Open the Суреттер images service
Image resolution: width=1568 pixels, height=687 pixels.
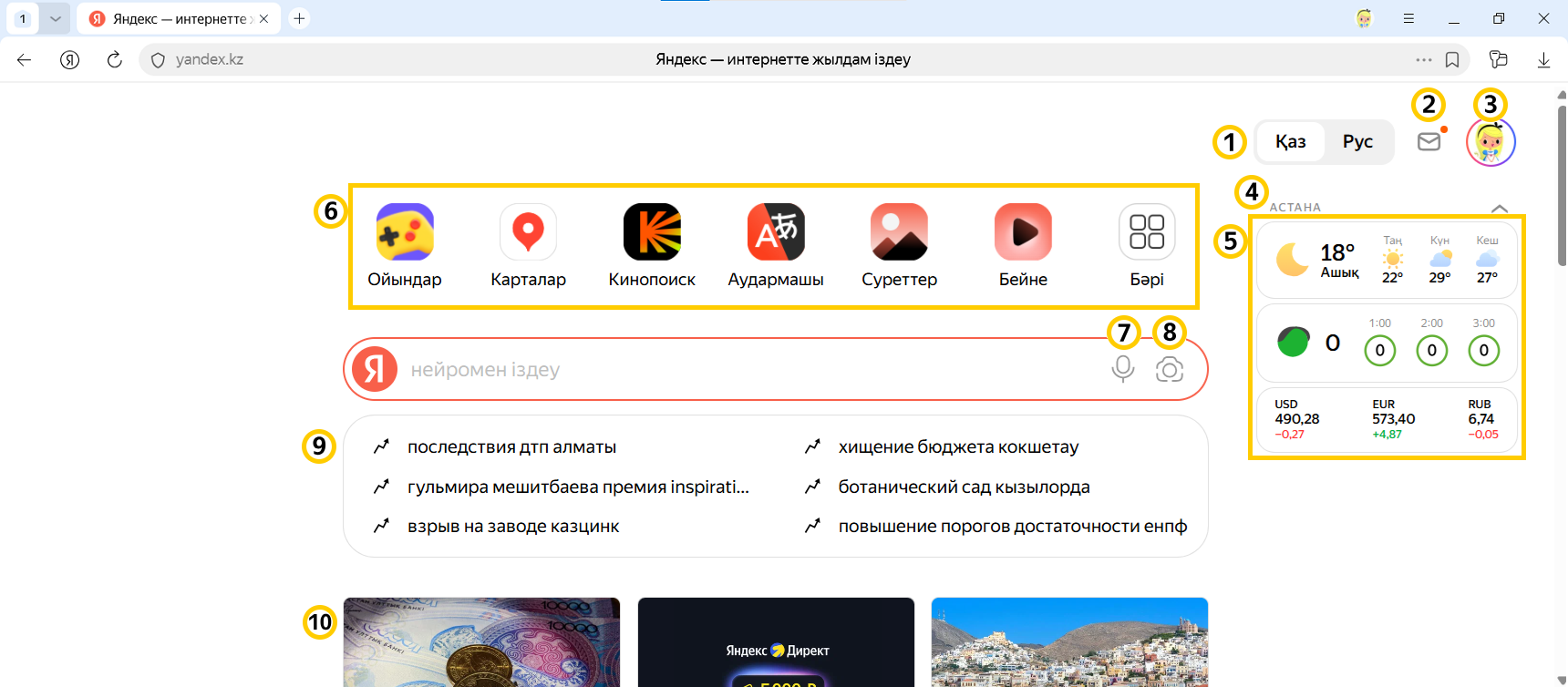(899, 246)
